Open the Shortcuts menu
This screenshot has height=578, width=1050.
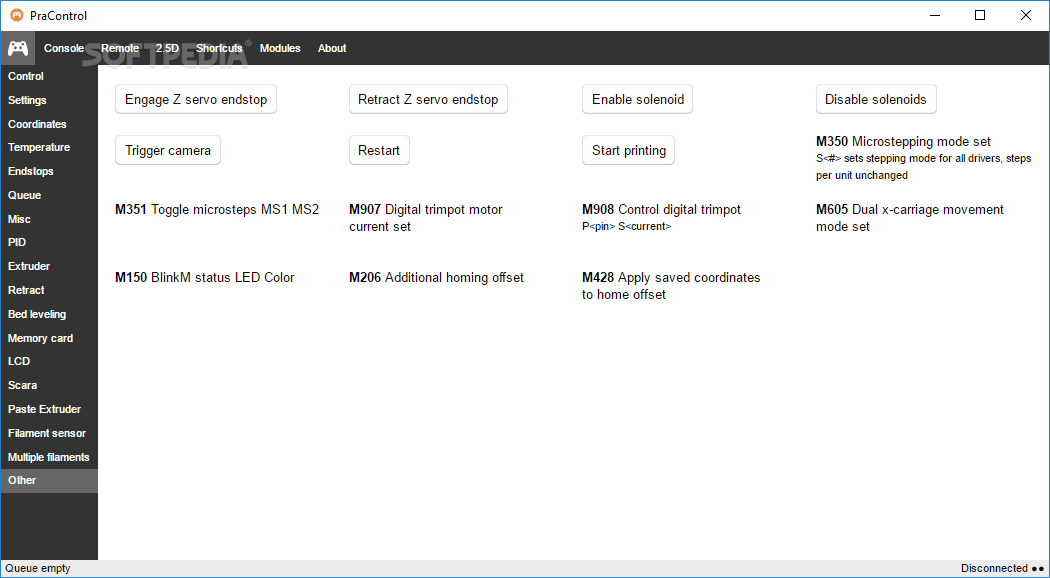click(x=220, y=48)
